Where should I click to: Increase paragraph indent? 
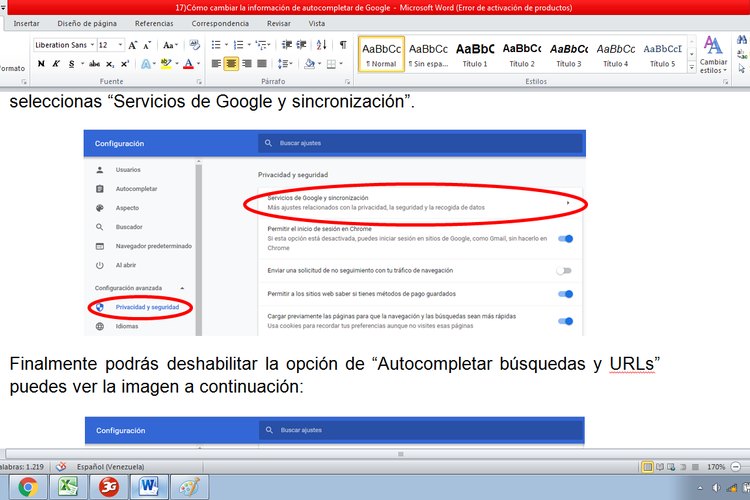tap(301, 45)
